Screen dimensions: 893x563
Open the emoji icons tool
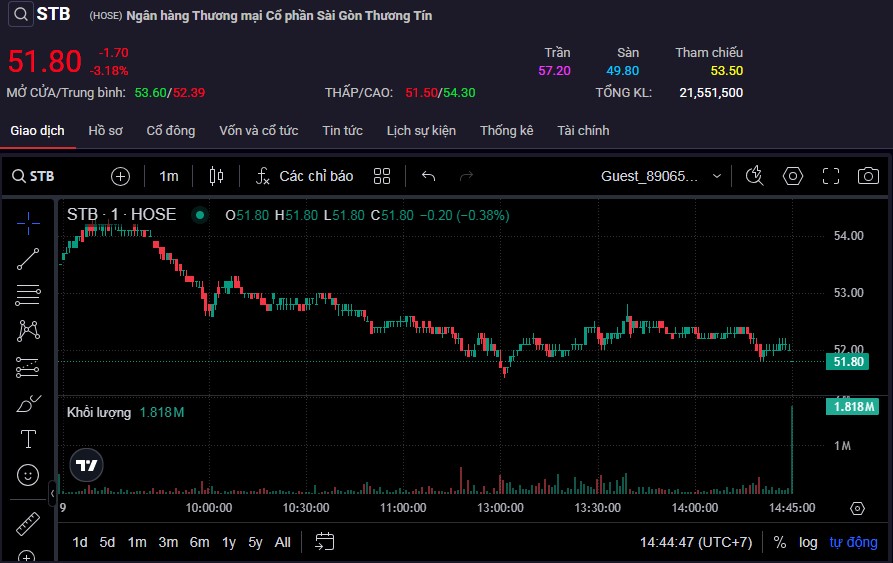pyautogui.click(x=28, y=475)
